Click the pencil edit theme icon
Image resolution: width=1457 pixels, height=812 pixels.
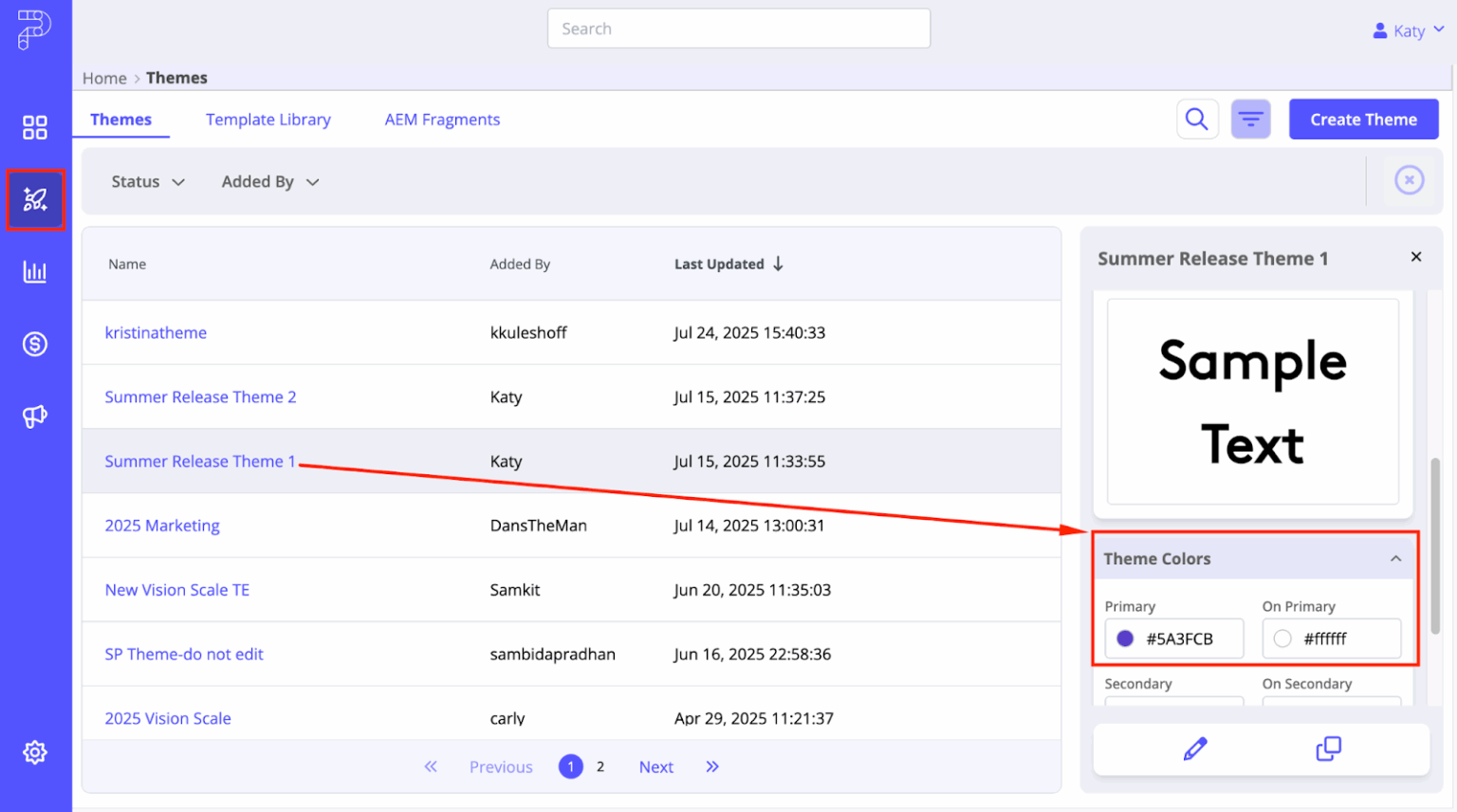click(1195, 748)
